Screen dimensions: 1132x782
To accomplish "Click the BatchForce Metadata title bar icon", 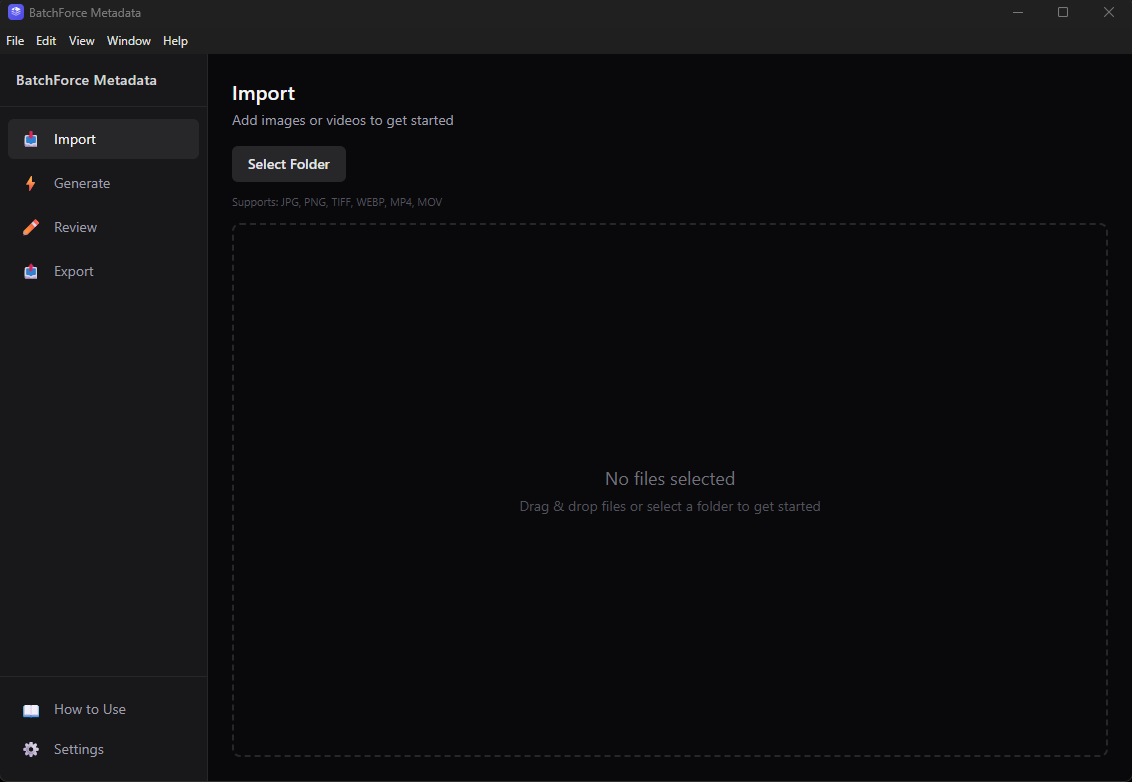I will click(14, 12).
